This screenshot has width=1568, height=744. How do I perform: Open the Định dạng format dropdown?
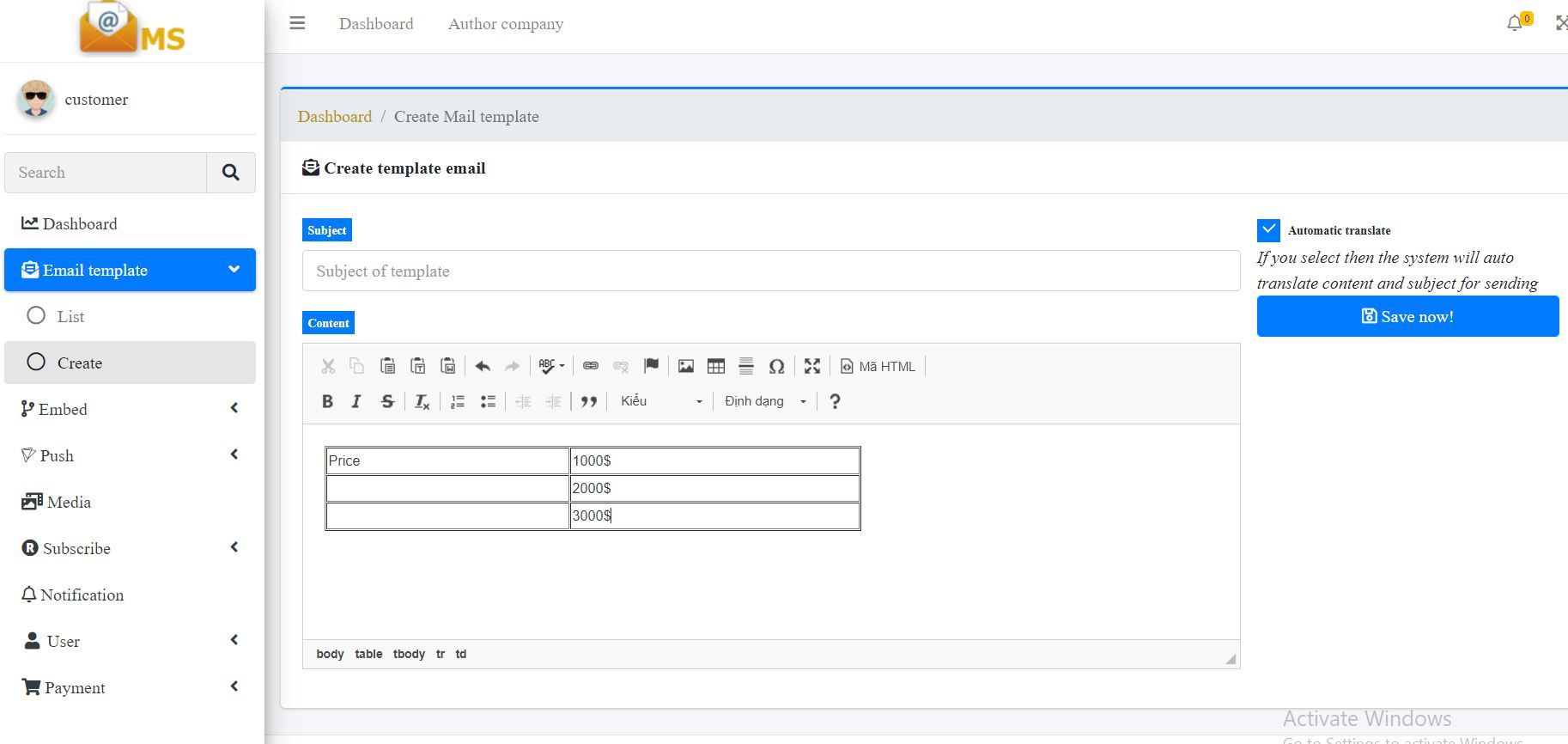[x=765, y=401]
